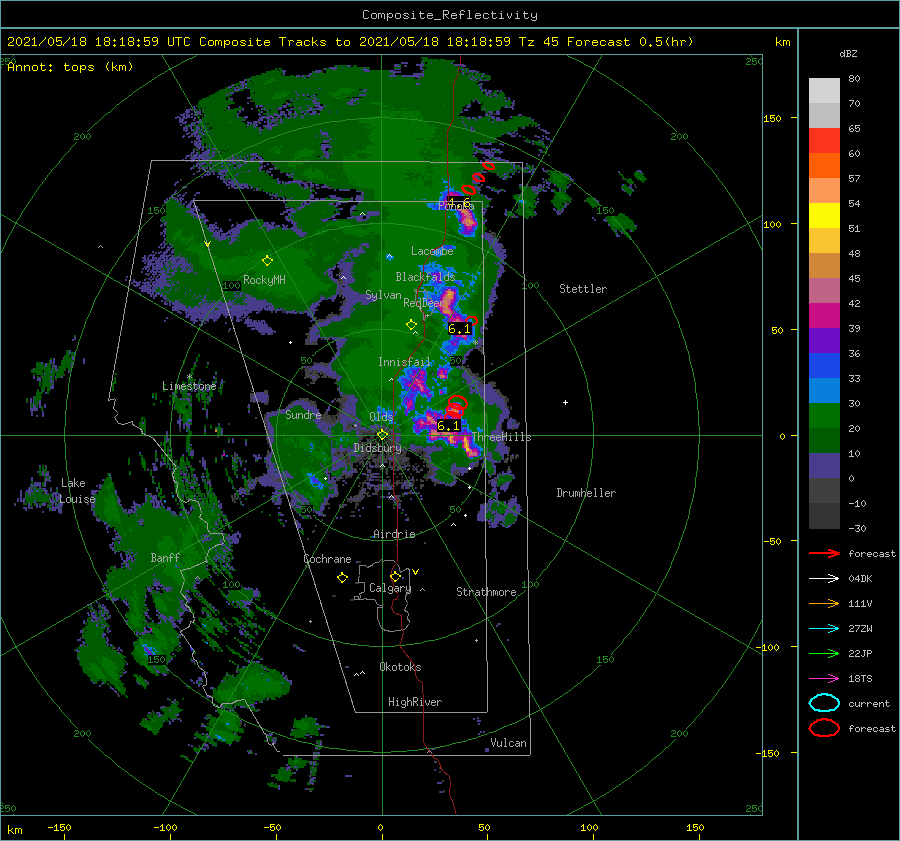Click the yellow diamond marker above RockyMH
The width and height of the screenshot is (900, 841).
267,261
